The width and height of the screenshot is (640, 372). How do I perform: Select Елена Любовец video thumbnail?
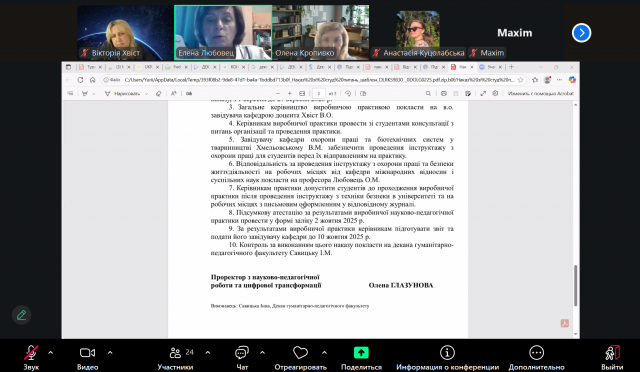pos(223,33)
